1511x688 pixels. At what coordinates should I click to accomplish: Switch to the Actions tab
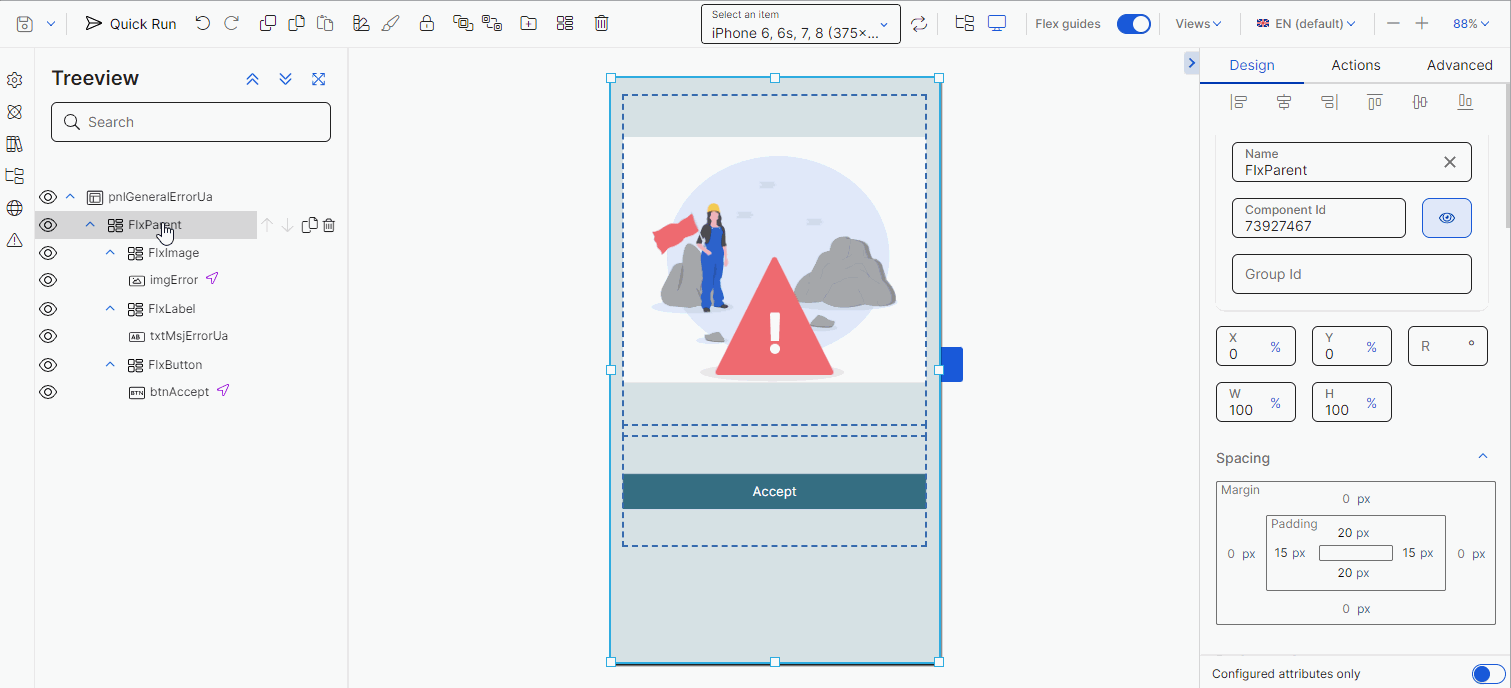(1355, 64)
